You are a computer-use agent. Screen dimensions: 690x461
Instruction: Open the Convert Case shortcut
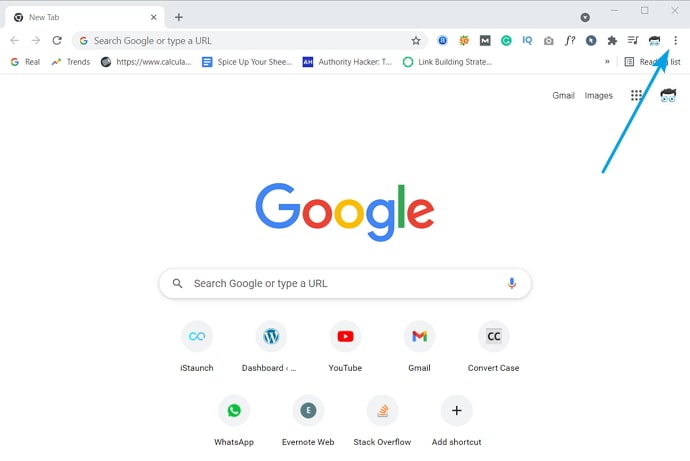[x=494, y=347]
